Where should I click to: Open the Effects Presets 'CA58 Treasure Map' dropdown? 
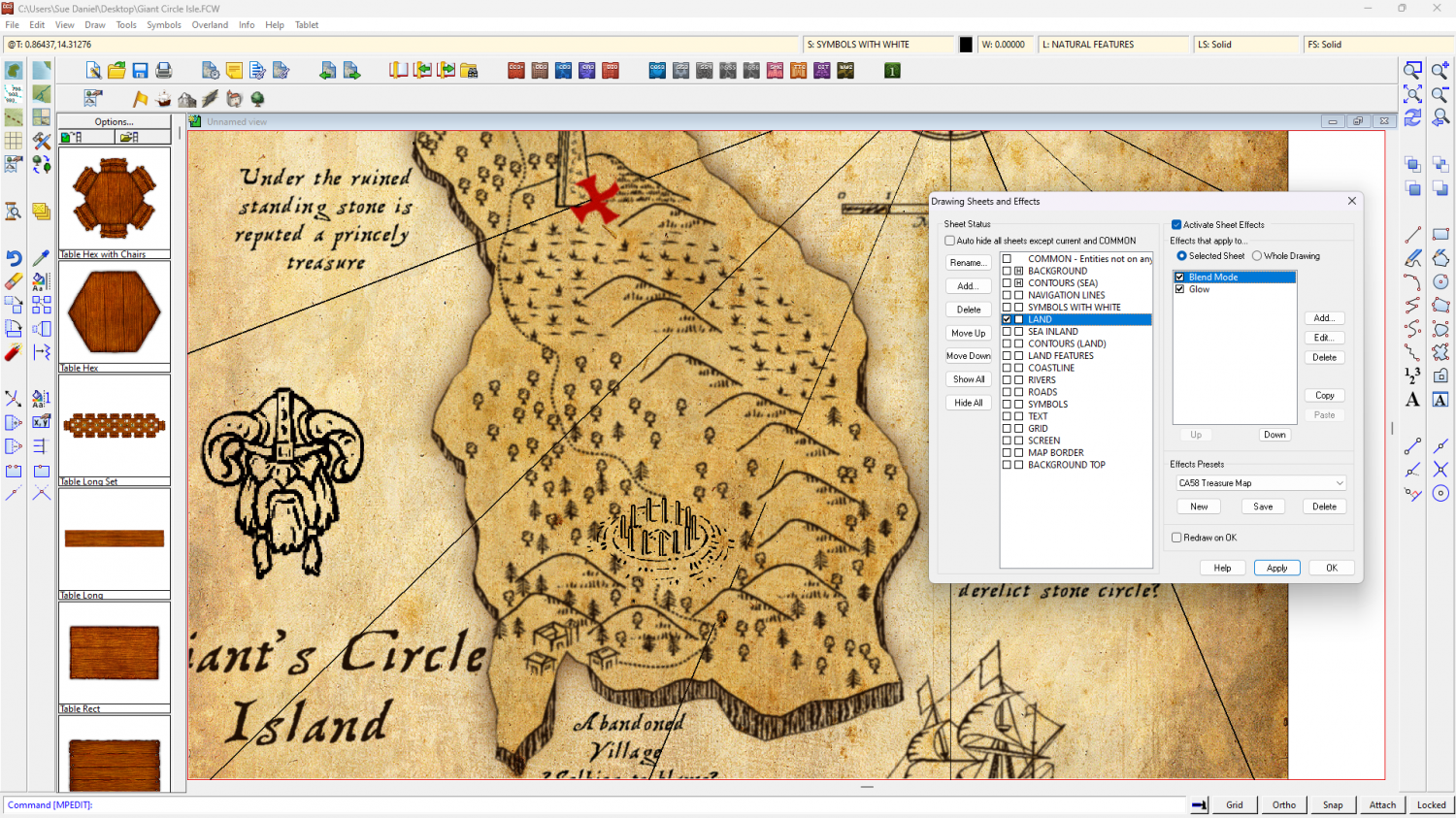(x=1261, y=483)
